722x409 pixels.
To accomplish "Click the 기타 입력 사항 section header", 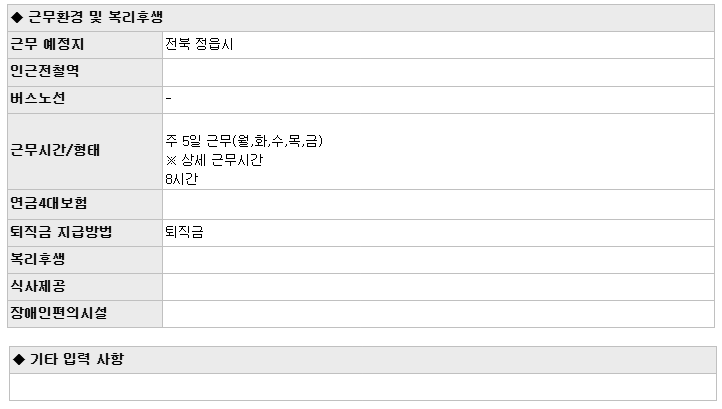I will pyautogui.click(x=363, y=360).
